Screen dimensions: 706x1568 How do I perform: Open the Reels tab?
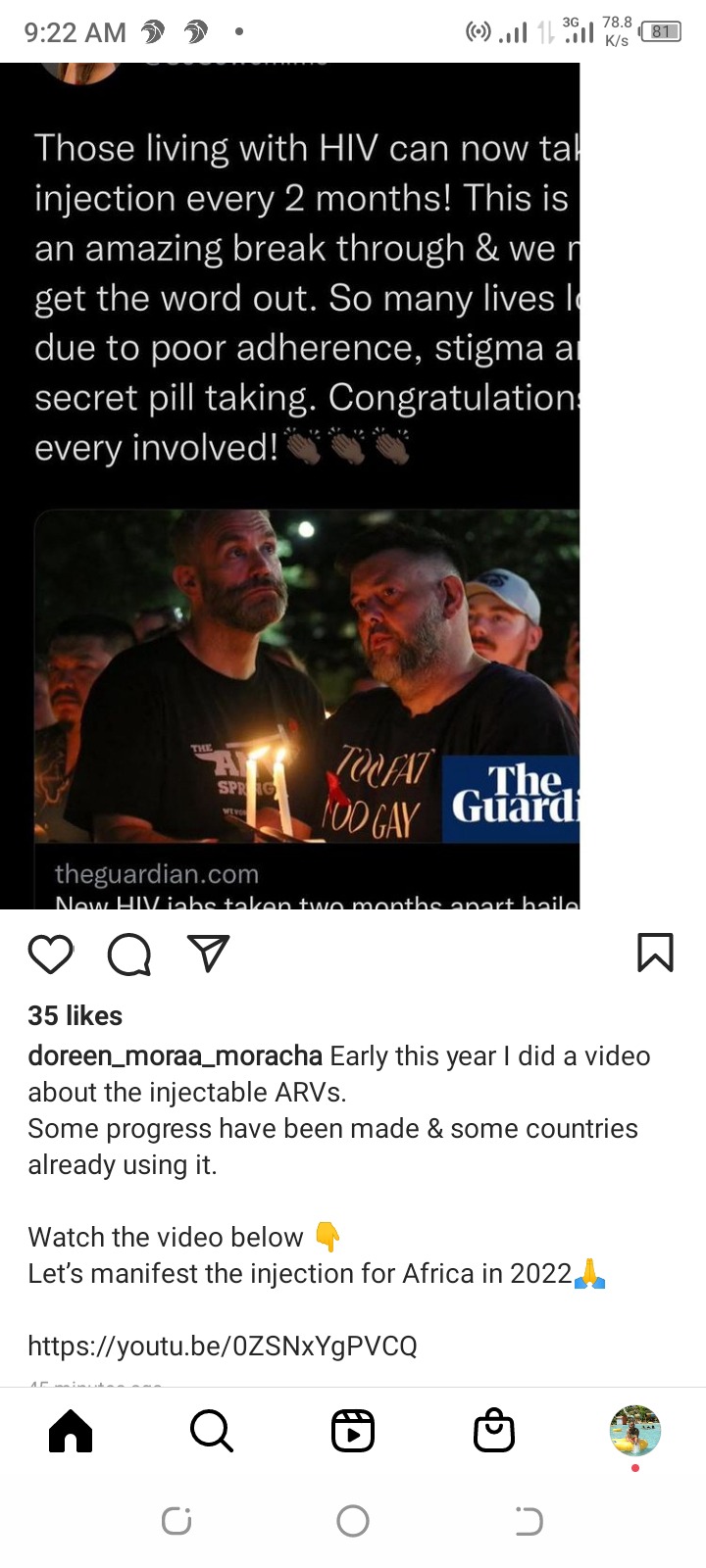coord(353,1431)
